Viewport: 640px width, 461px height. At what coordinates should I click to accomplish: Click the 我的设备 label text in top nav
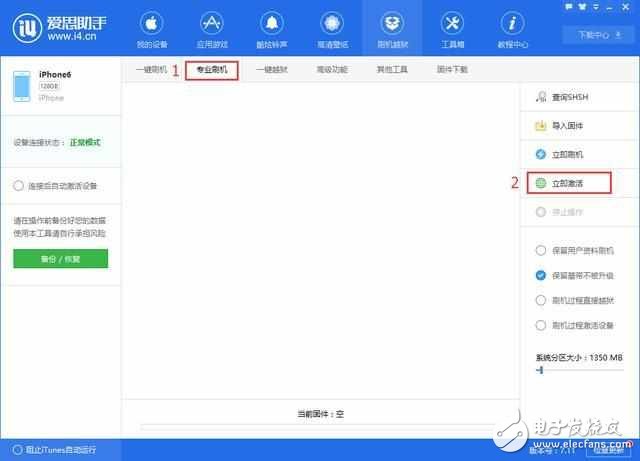[152, 45]
